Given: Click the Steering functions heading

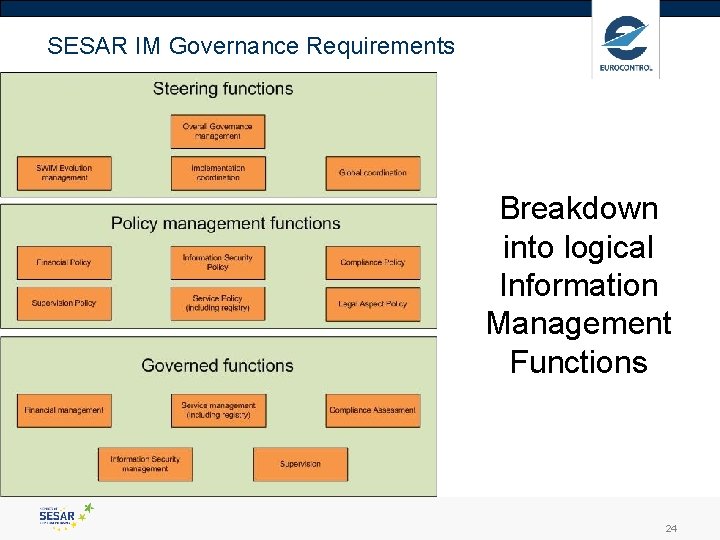Looking at the screenshot, I should 223,89.
